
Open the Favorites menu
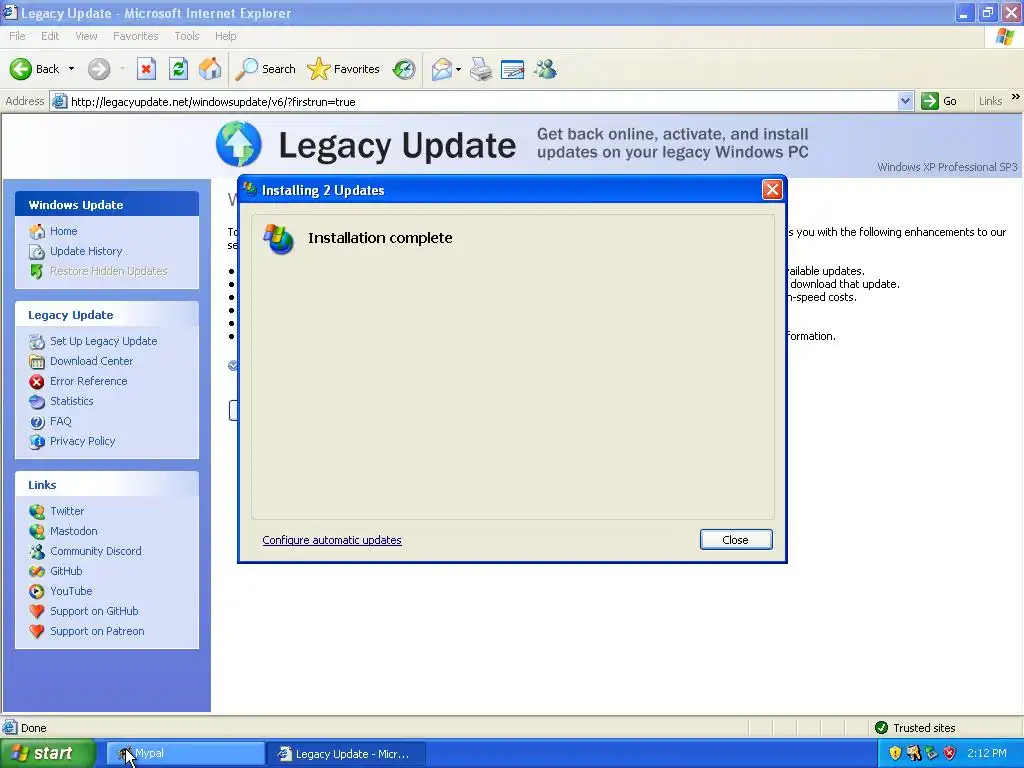(x=136, y=36)
